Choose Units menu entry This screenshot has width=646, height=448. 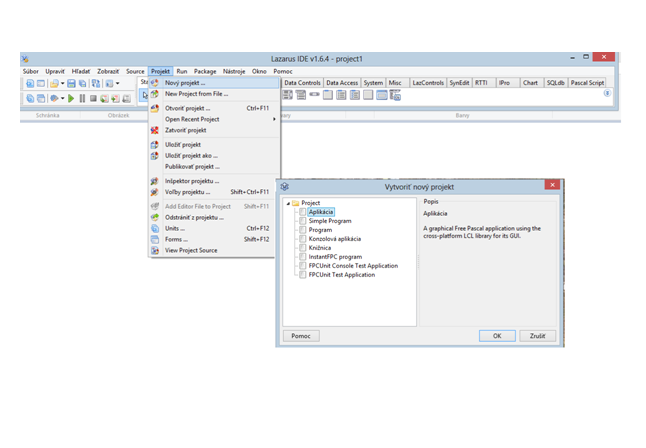(214, 228)
